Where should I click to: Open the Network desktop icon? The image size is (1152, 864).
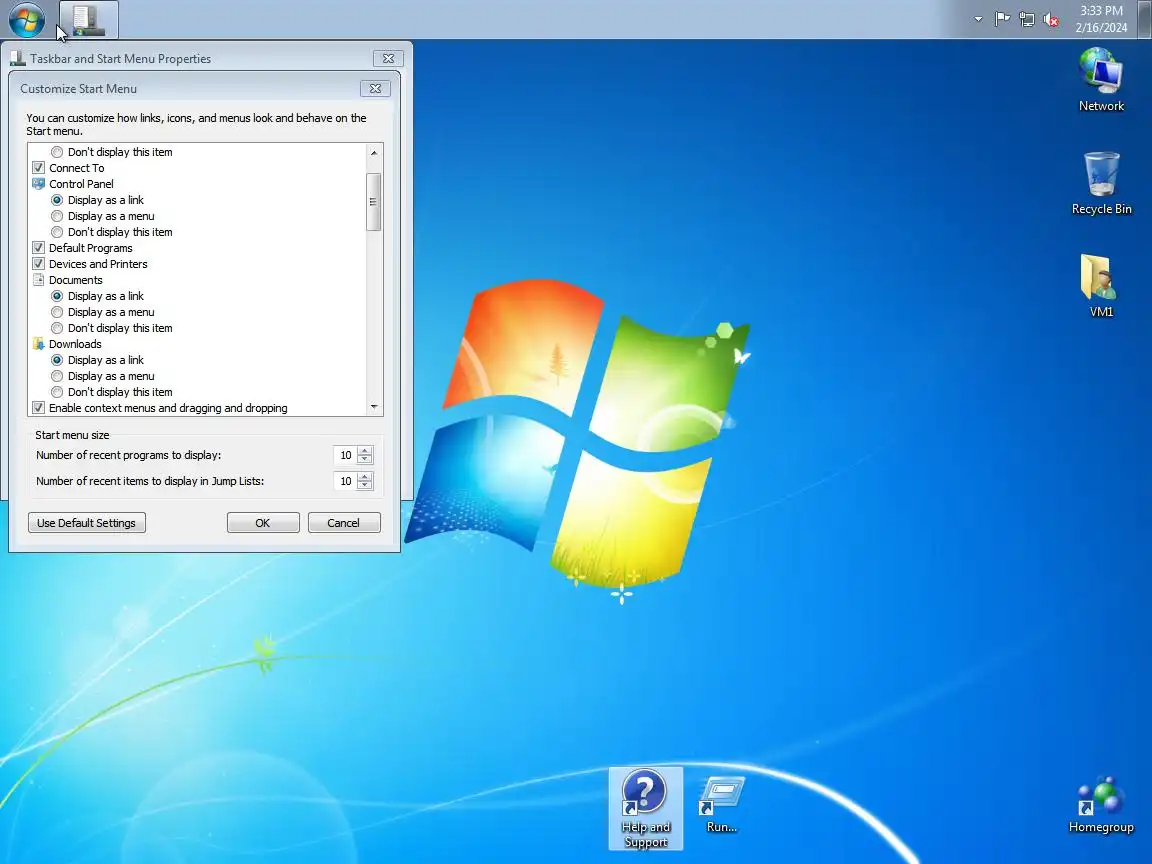(1101, 79)
